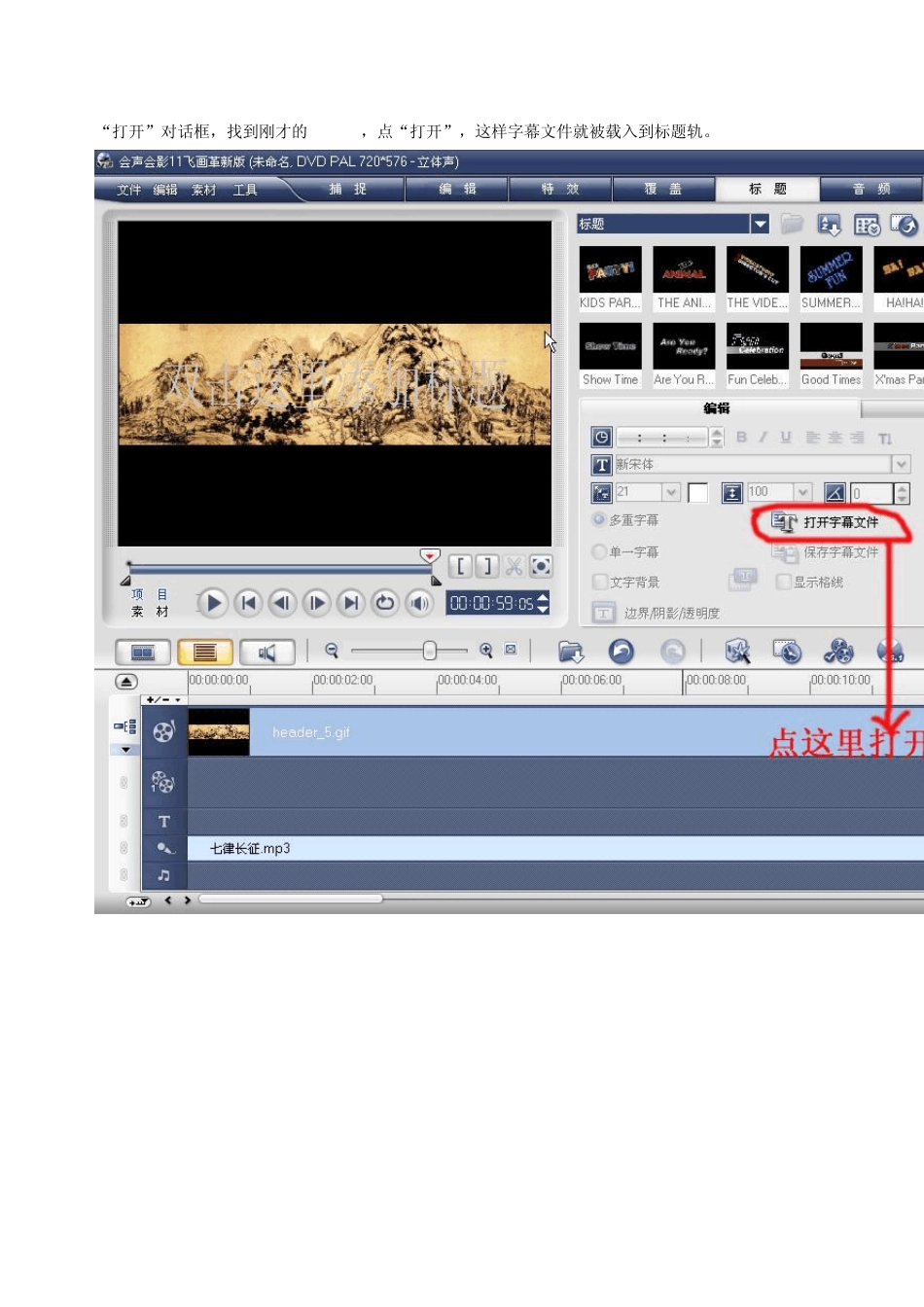Toggle repeat playback in the preview
The width and height of the screenshot is (924, 1307).
coord(385,603)
